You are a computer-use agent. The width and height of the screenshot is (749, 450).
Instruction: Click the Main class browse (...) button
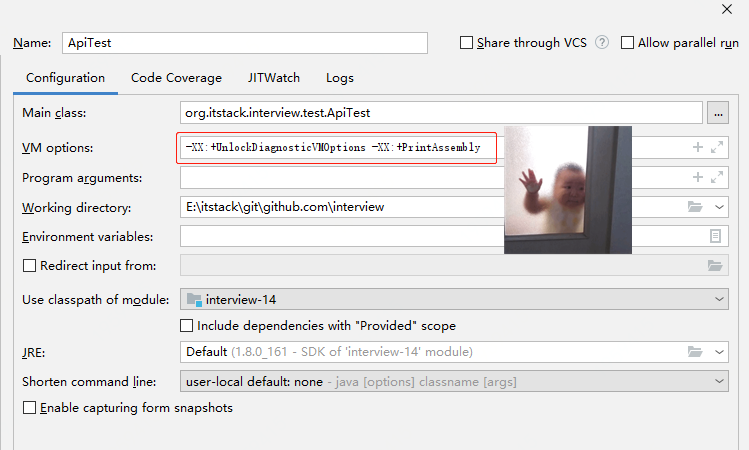click(718, 114)
